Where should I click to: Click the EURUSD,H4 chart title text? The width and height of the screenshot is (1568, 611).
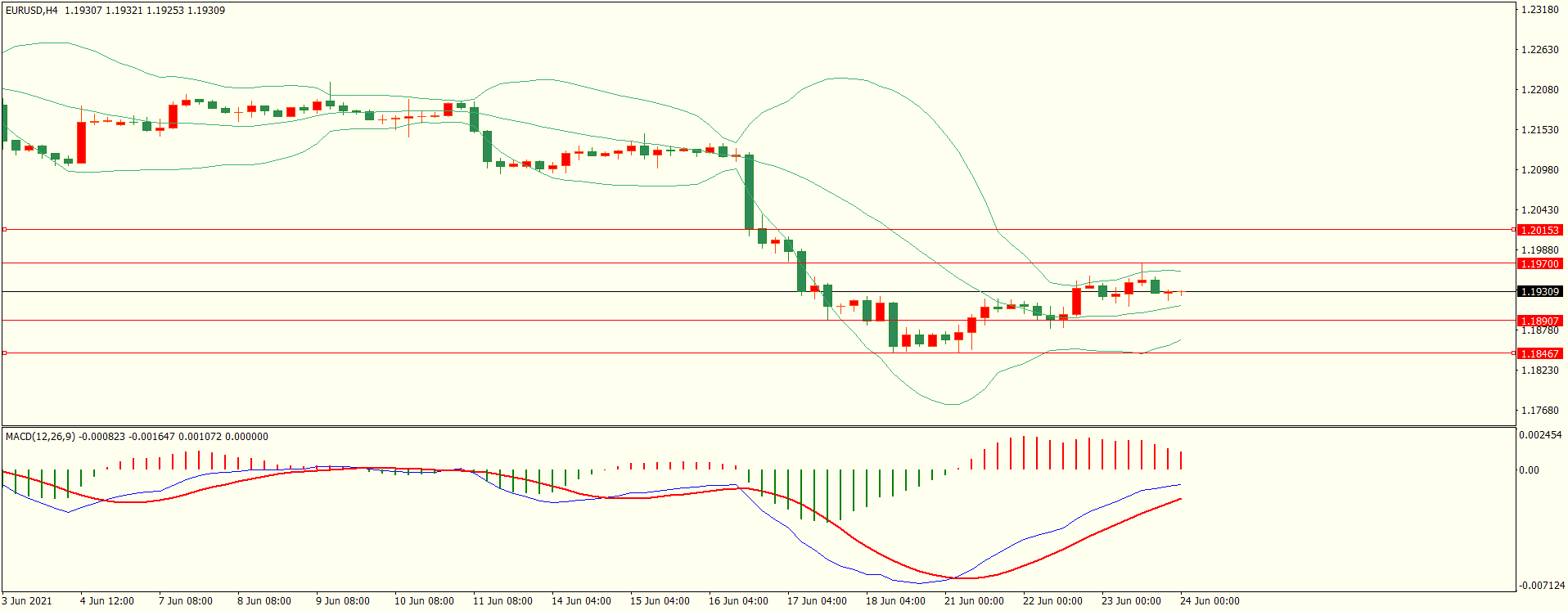pos(32,11)
